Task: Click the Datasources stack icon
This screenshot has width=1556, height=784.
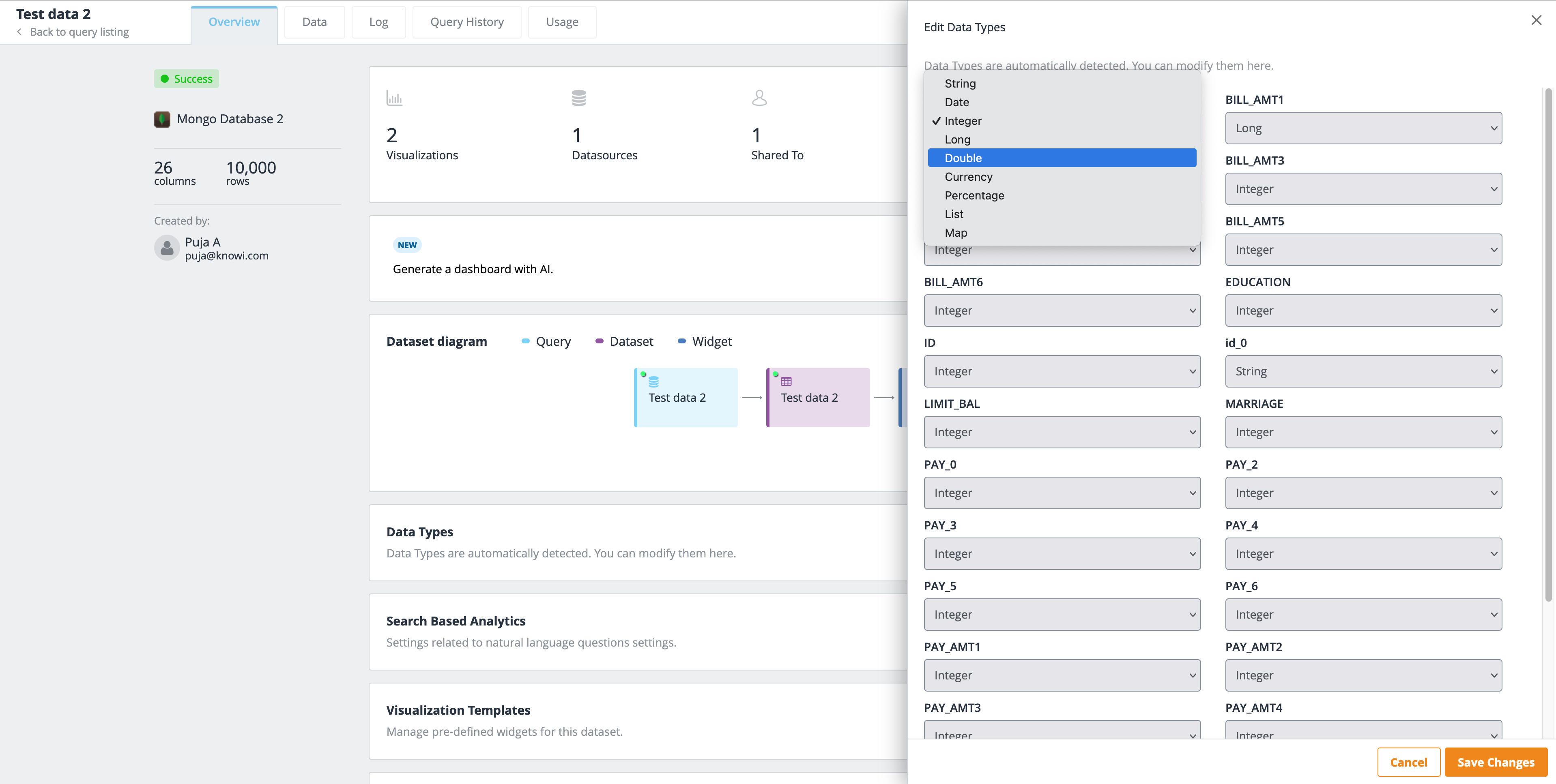Action: click(578, 97)
